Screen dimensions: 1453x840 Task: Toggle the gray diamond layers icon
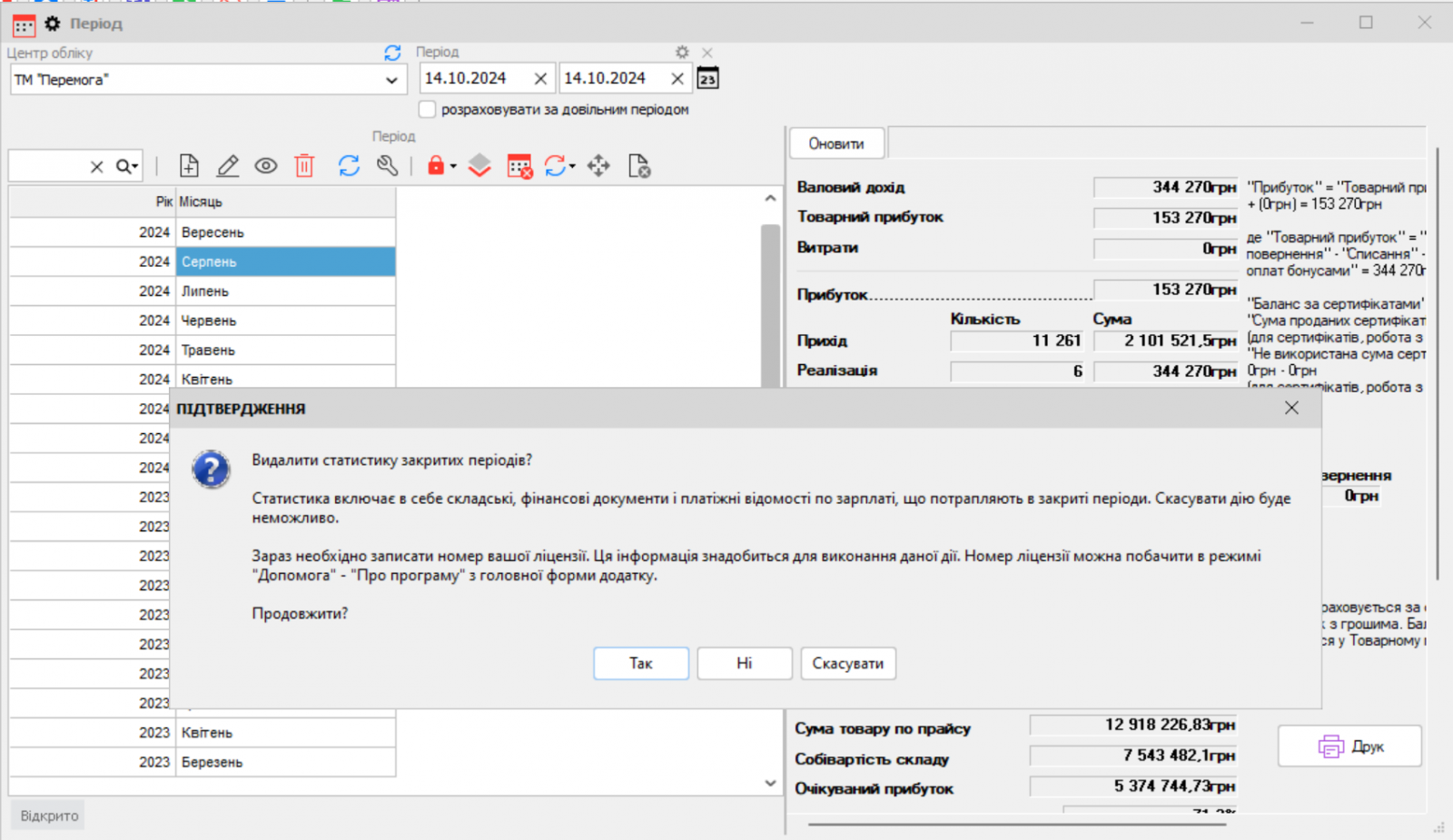479,165
